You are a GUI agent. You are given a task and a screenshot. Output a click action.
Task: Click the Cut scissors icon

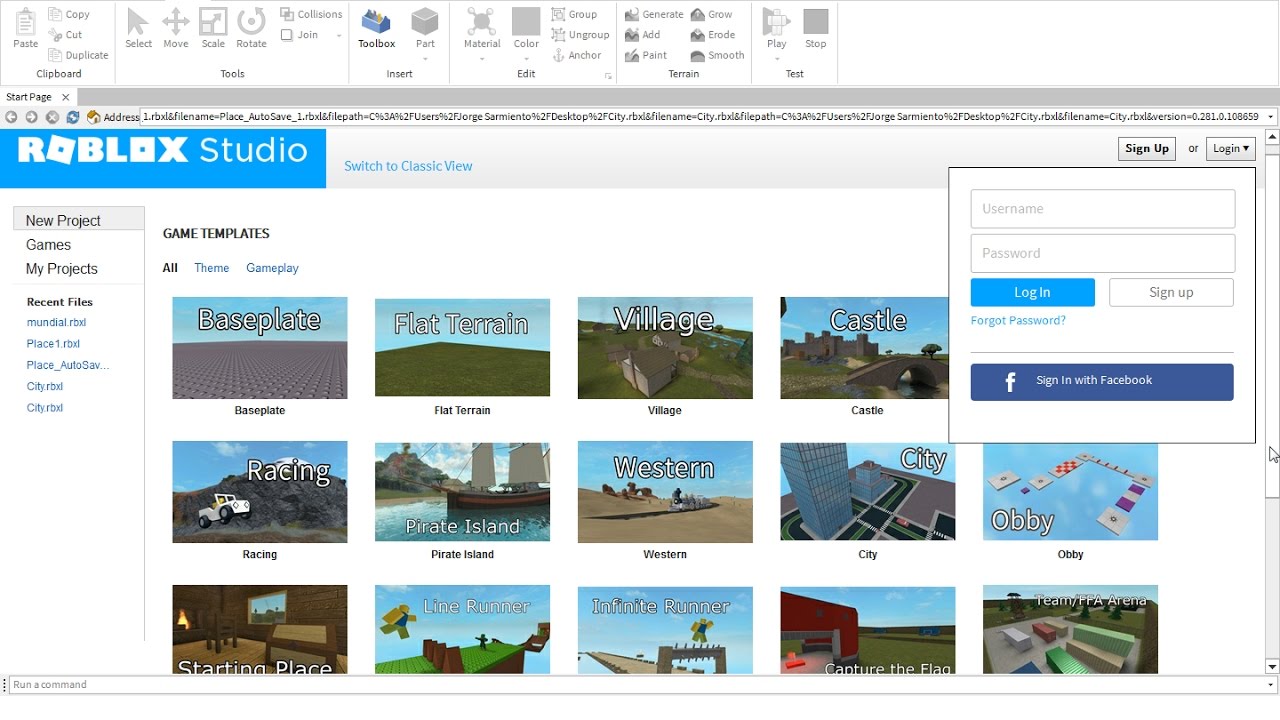click(x=55, y=35)
